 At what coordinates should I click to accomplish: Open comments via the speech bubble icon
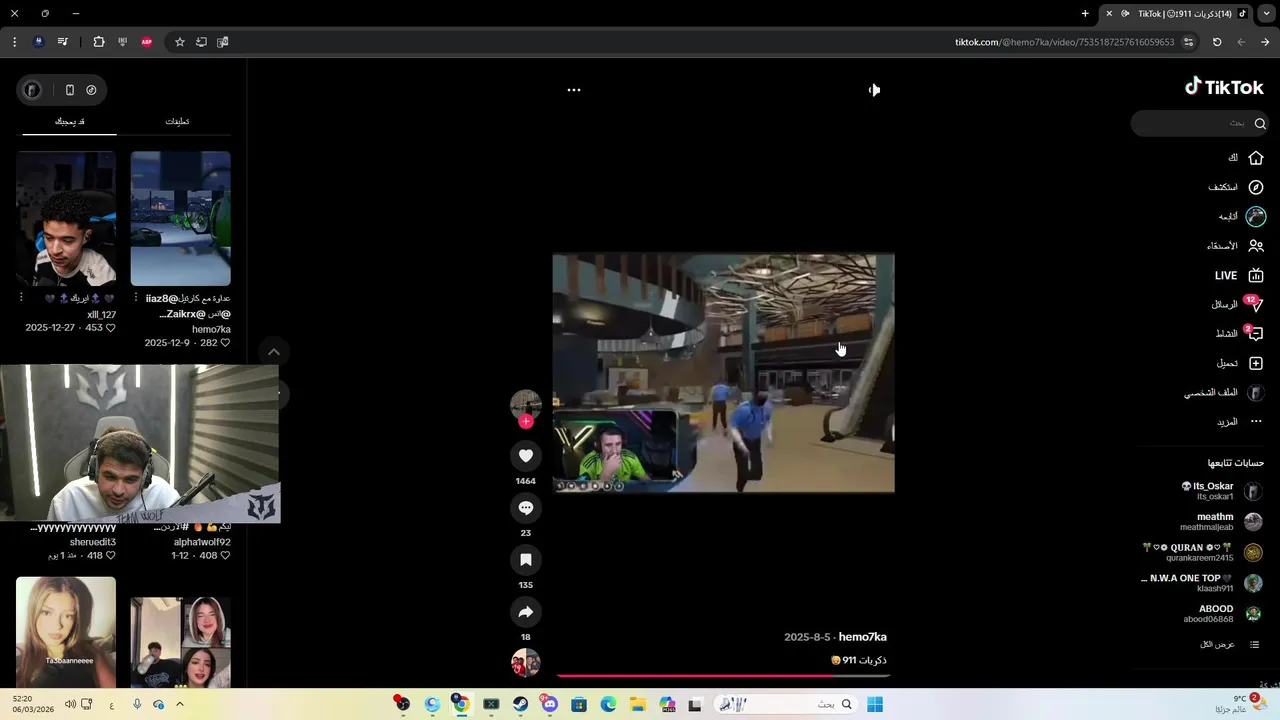(526, 508)
